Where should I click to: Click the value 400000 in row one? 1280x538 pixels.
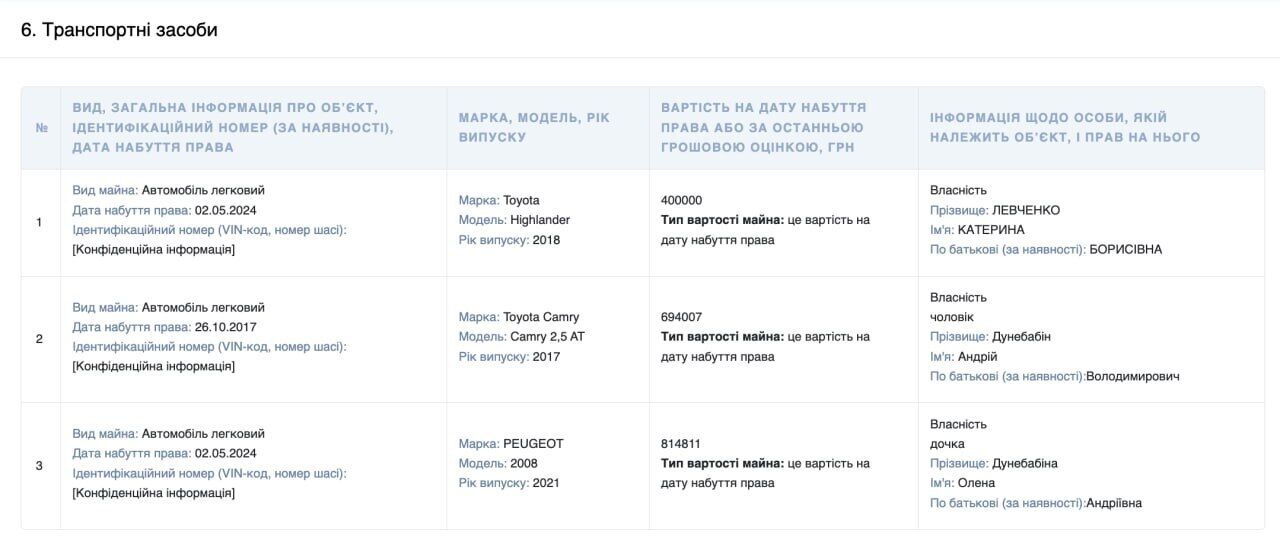tap(681, 200)
